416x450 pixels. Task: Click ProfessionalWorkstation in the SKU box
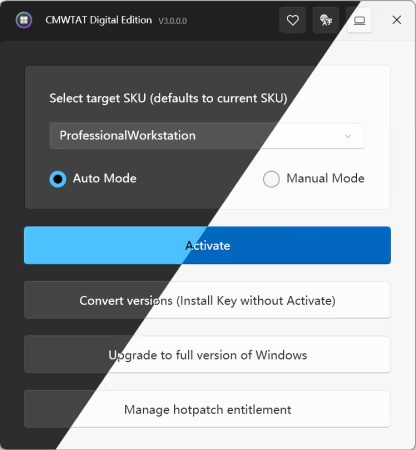coord(128,135)
